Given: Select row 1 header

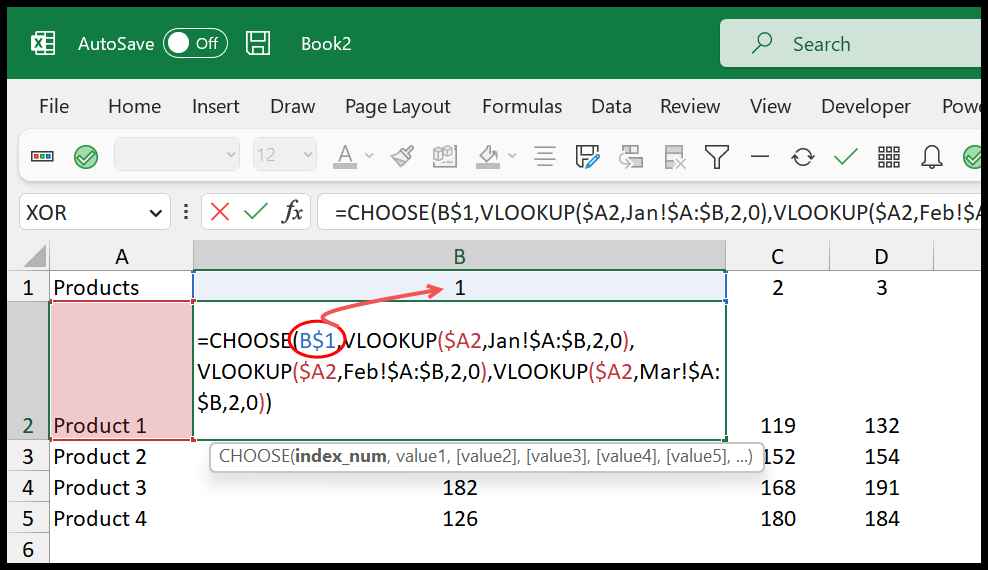Looking at the screenshot, I should pos(28,287).
